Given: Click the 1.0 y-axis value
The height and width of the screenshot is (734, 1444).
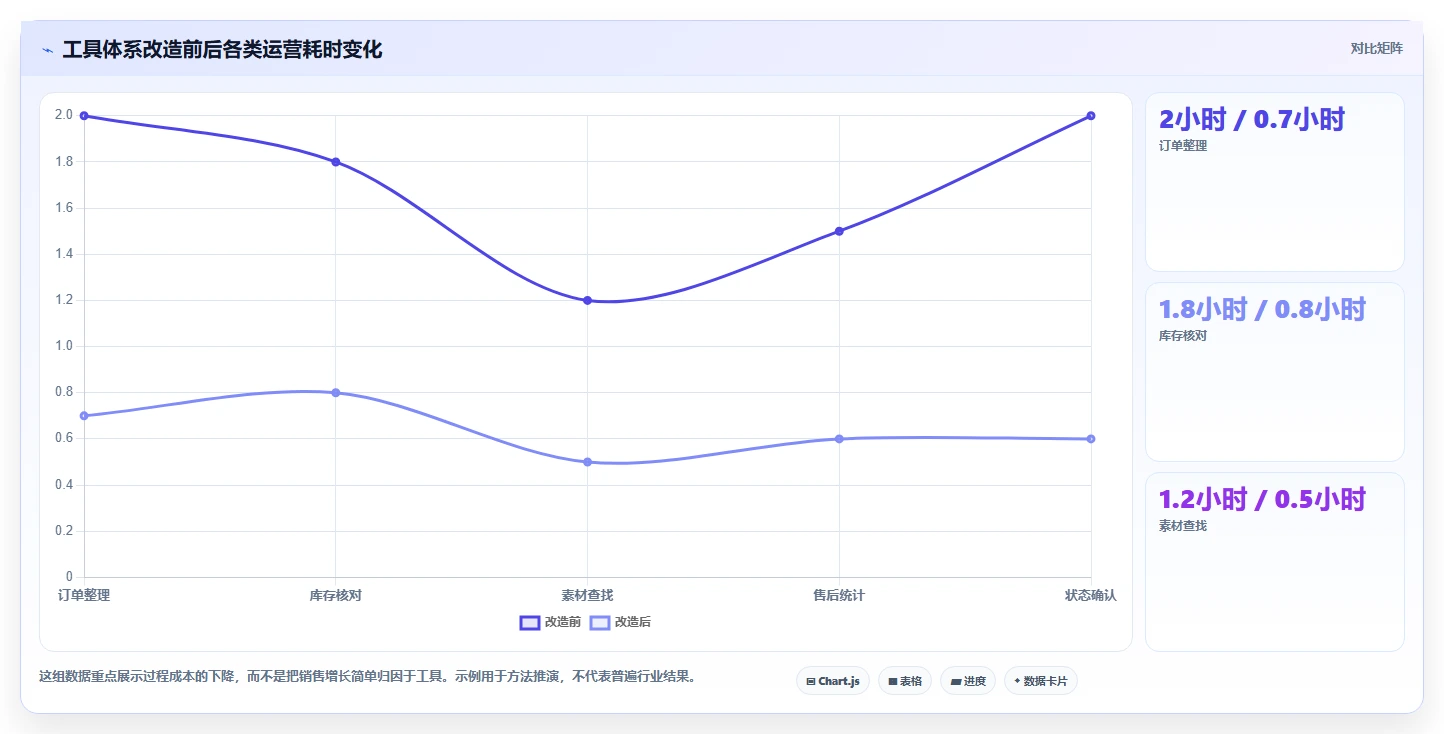Looking at the screenshot, I should click(x=64, y=346).
